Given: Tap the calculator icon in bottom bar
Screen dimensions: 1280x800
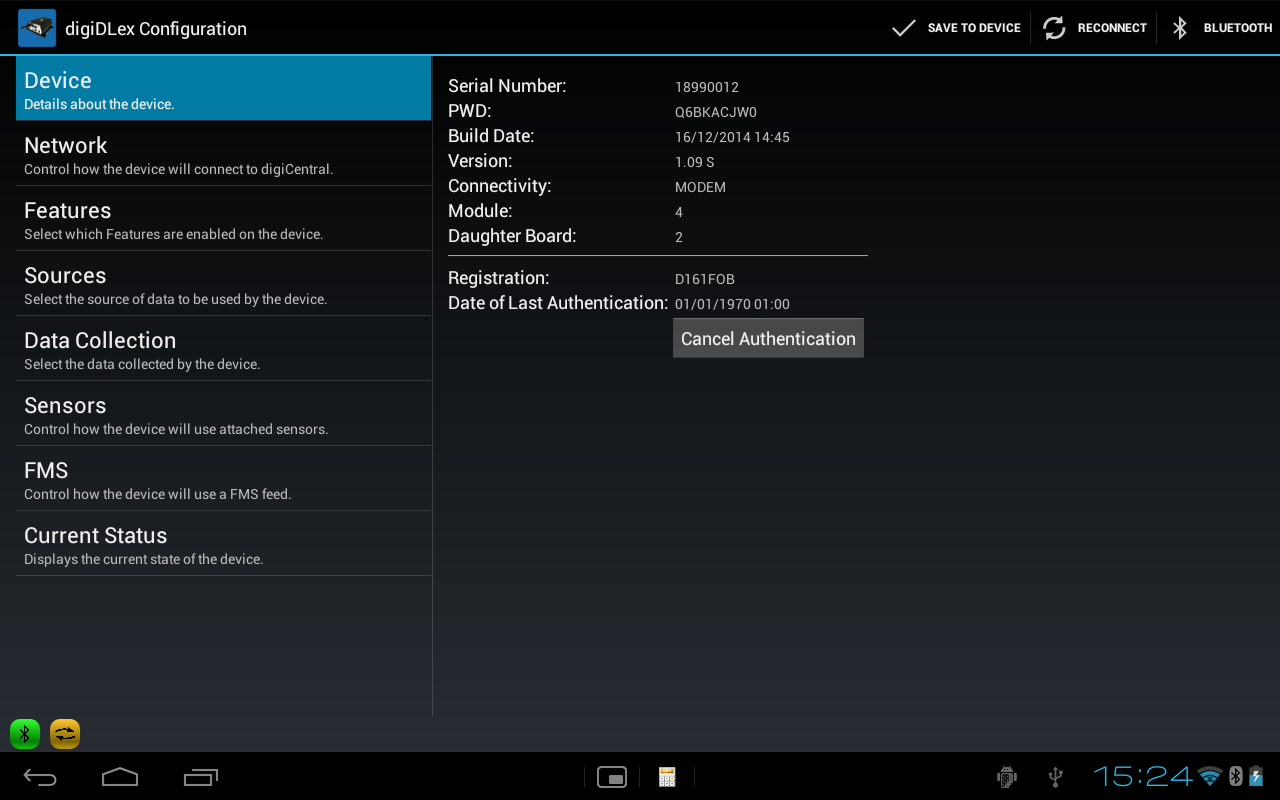Looking at the screenshot, I should point(667,777).
